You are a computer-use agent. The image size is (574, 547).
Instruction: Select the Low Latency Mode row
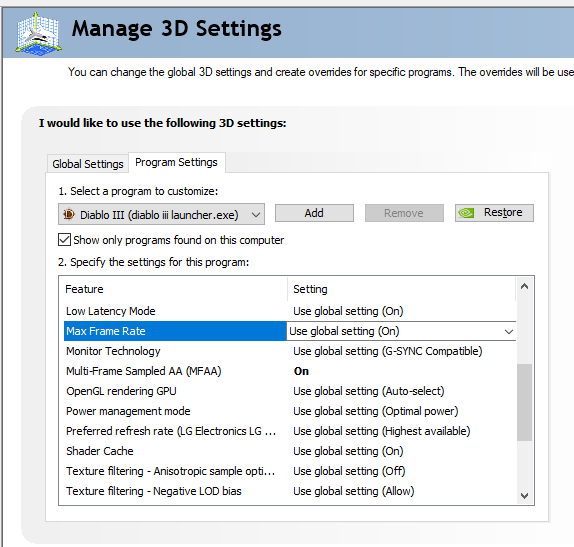tap(290, 311)
